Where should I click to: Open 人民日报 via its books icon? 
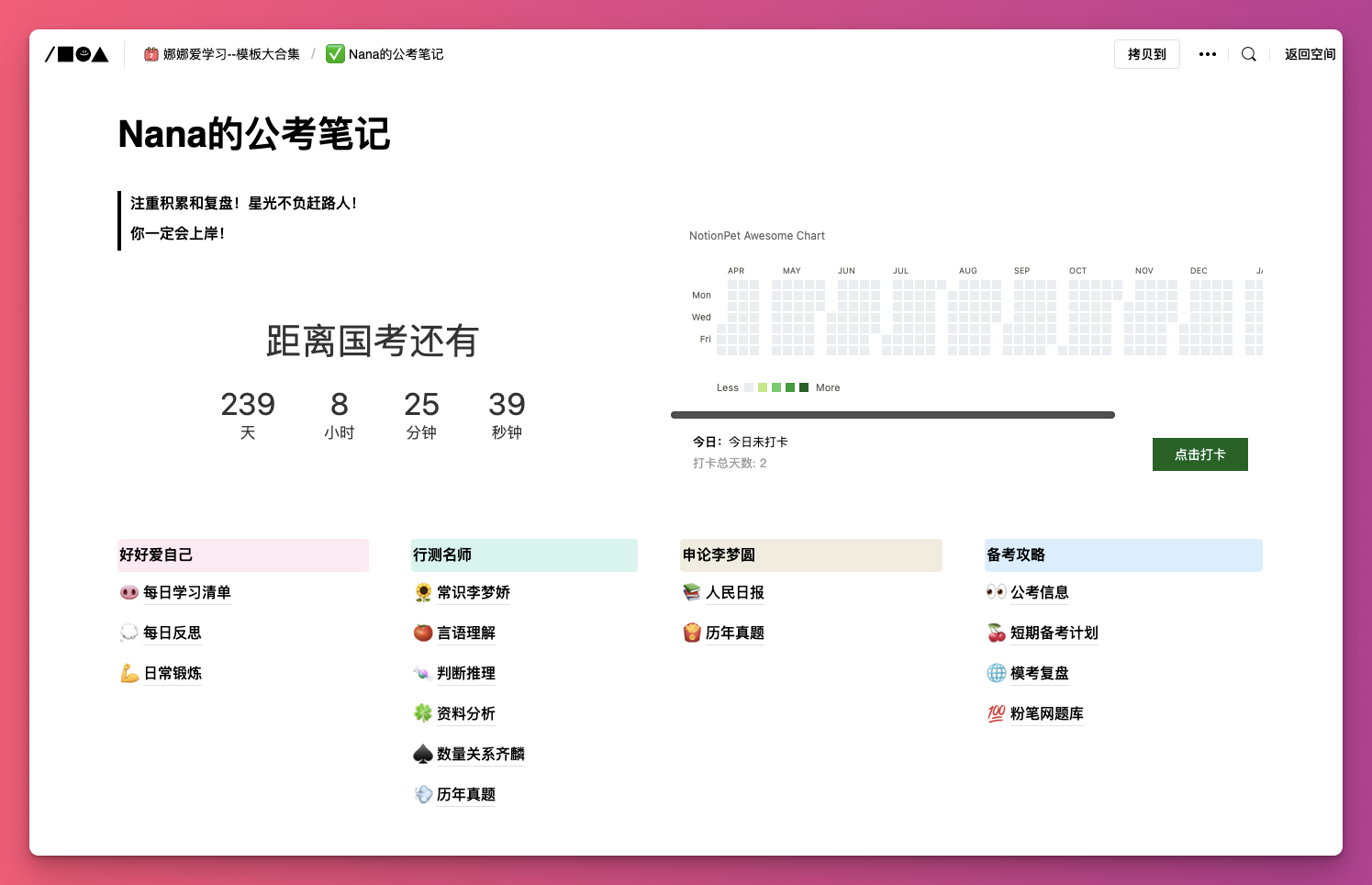691,592
